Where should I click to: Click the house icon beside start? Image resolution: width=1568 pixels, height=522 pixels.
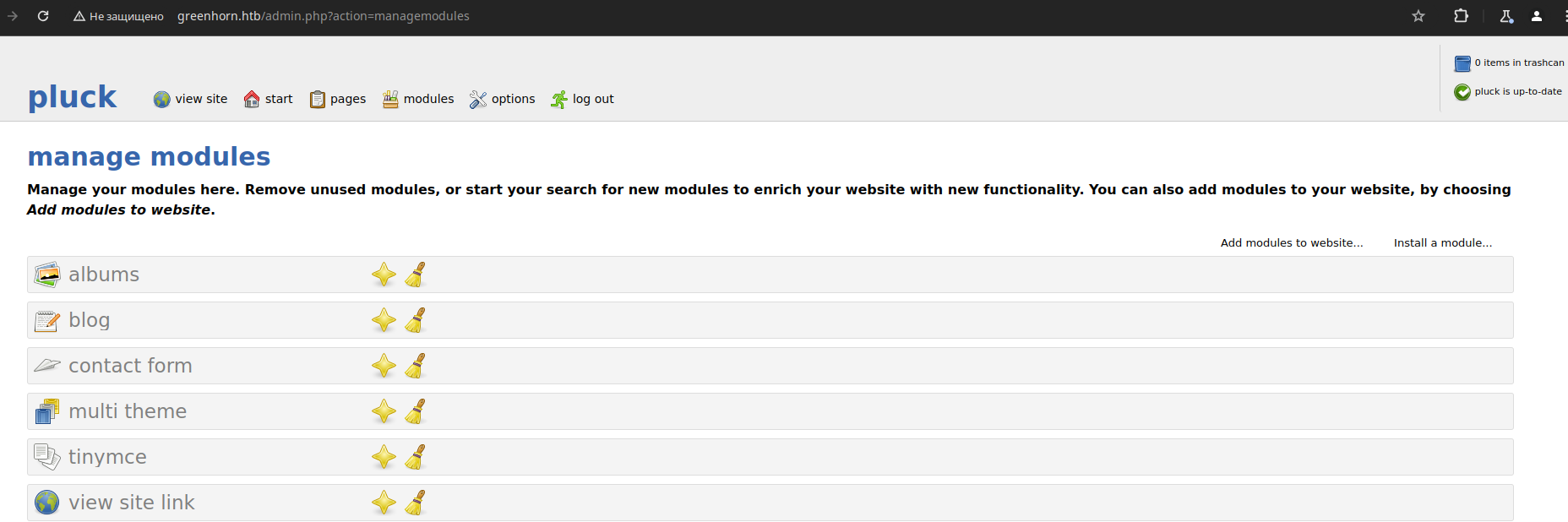tap(252, 100)
